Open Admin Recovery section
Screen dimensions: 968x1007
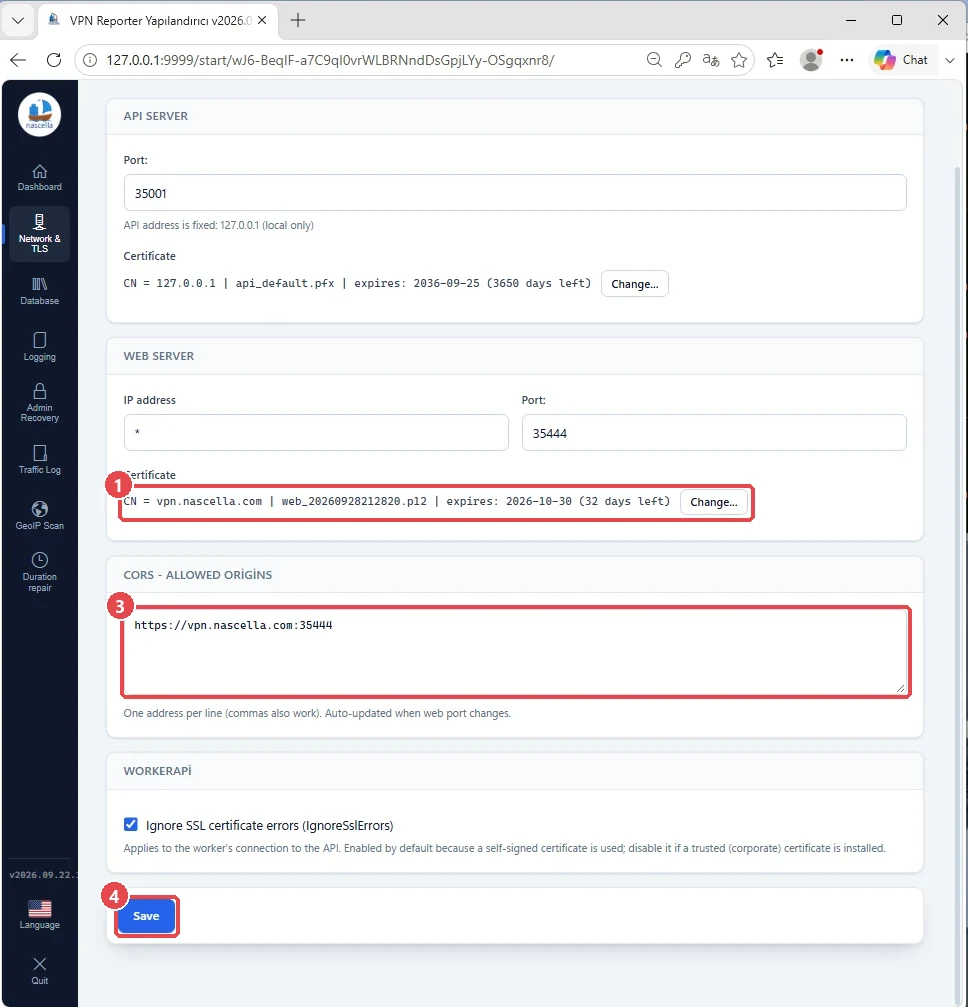point(39,403)
